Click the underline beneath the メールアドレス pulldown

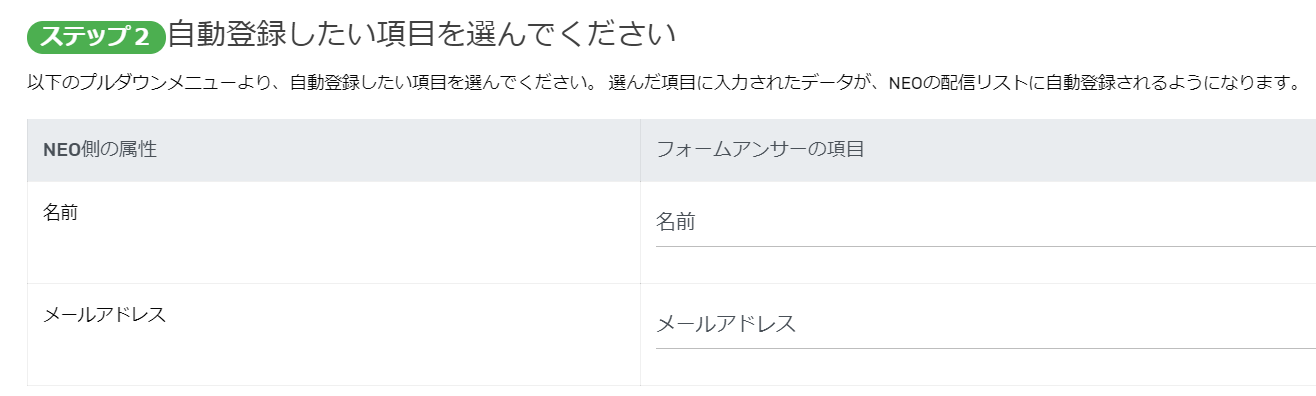click(986, 348)
